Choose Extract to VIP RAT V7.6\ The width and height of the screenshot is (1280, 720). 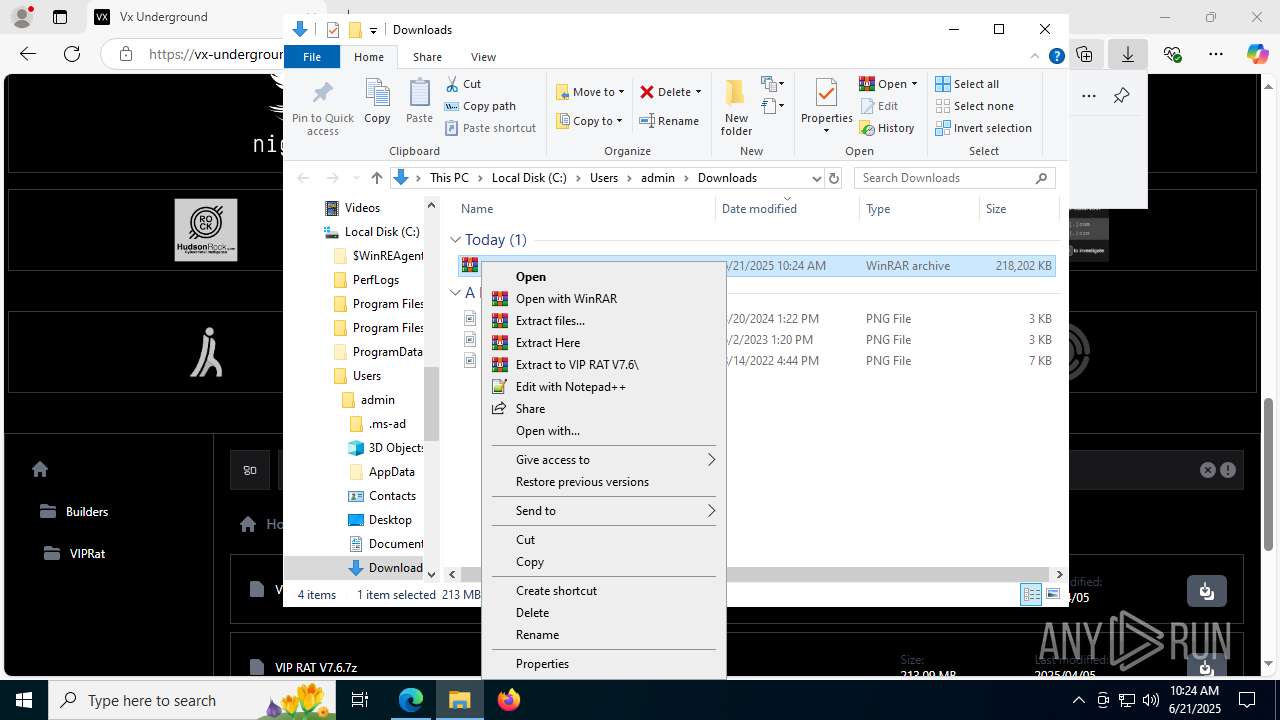[x=603, y=365]
